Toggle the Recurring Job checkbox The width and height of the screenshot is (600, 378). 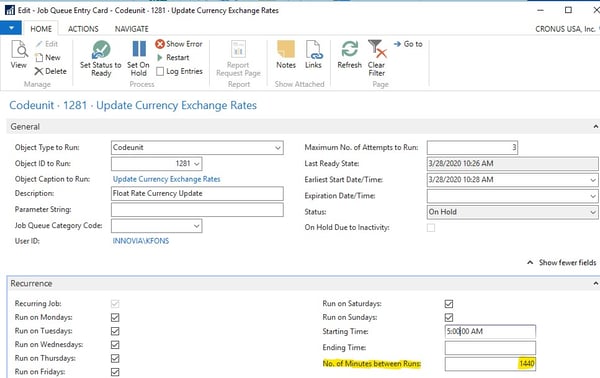[x=115, y=304]
